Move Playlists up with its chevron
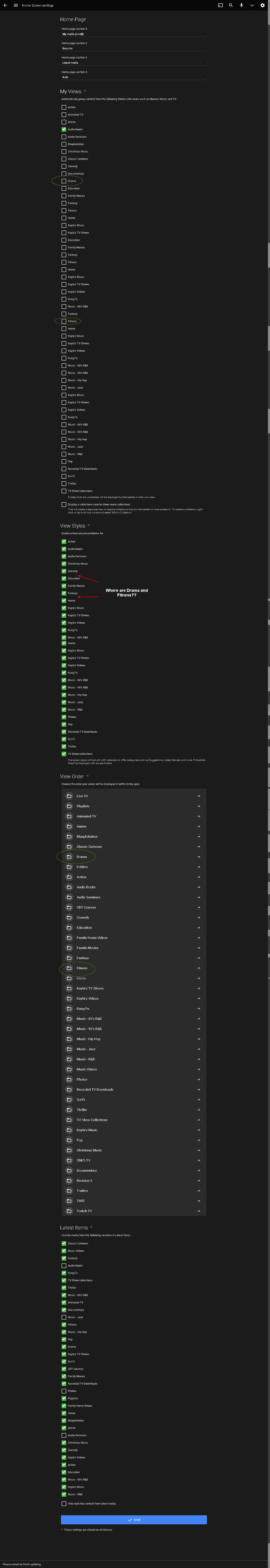 [199, 806]
